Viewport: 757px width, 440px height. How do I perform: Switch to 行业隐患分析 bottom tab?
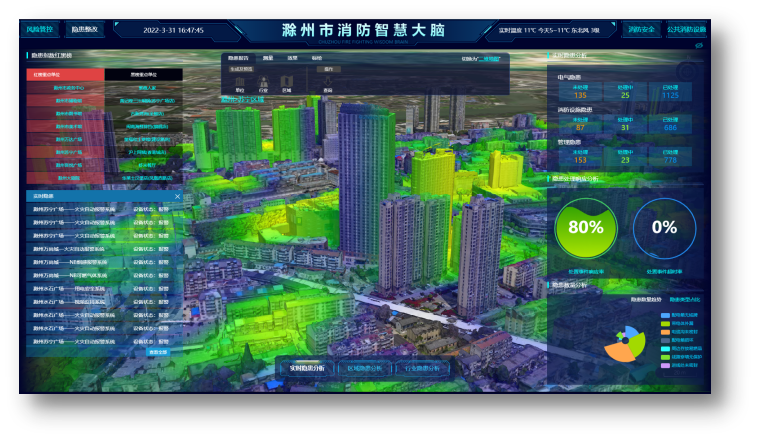[x=422, y=368]
